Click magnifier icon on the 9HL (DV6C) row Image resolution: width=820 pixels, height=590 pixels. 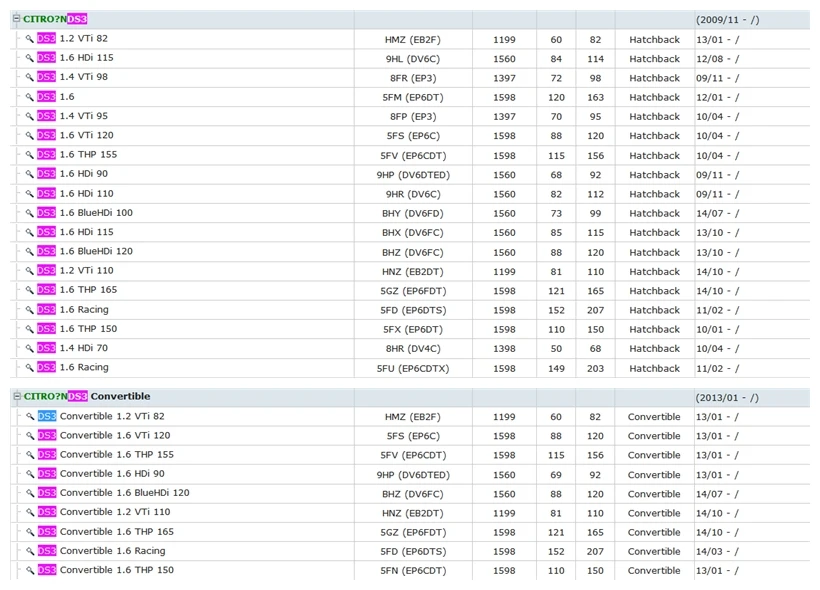pos(30,58)
